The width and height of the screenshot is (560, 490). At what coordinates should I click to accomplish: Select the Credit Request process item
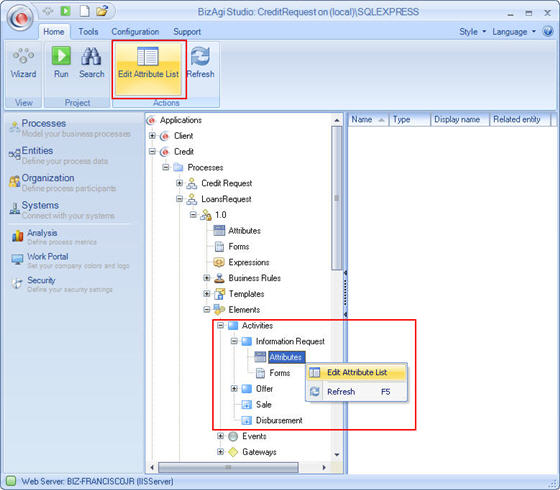click(x=226, y=183)
